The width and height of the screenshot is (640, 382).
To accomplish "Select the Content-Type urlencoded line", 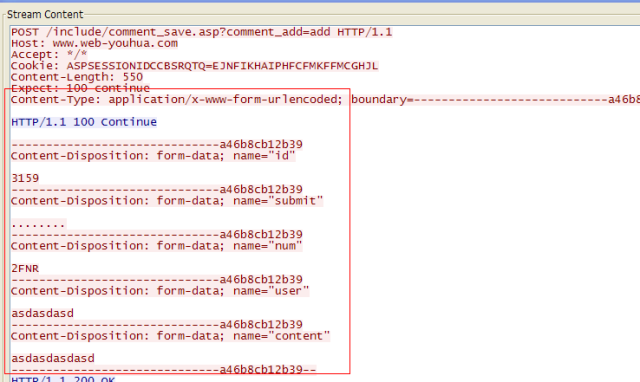I will click(325, 100).
